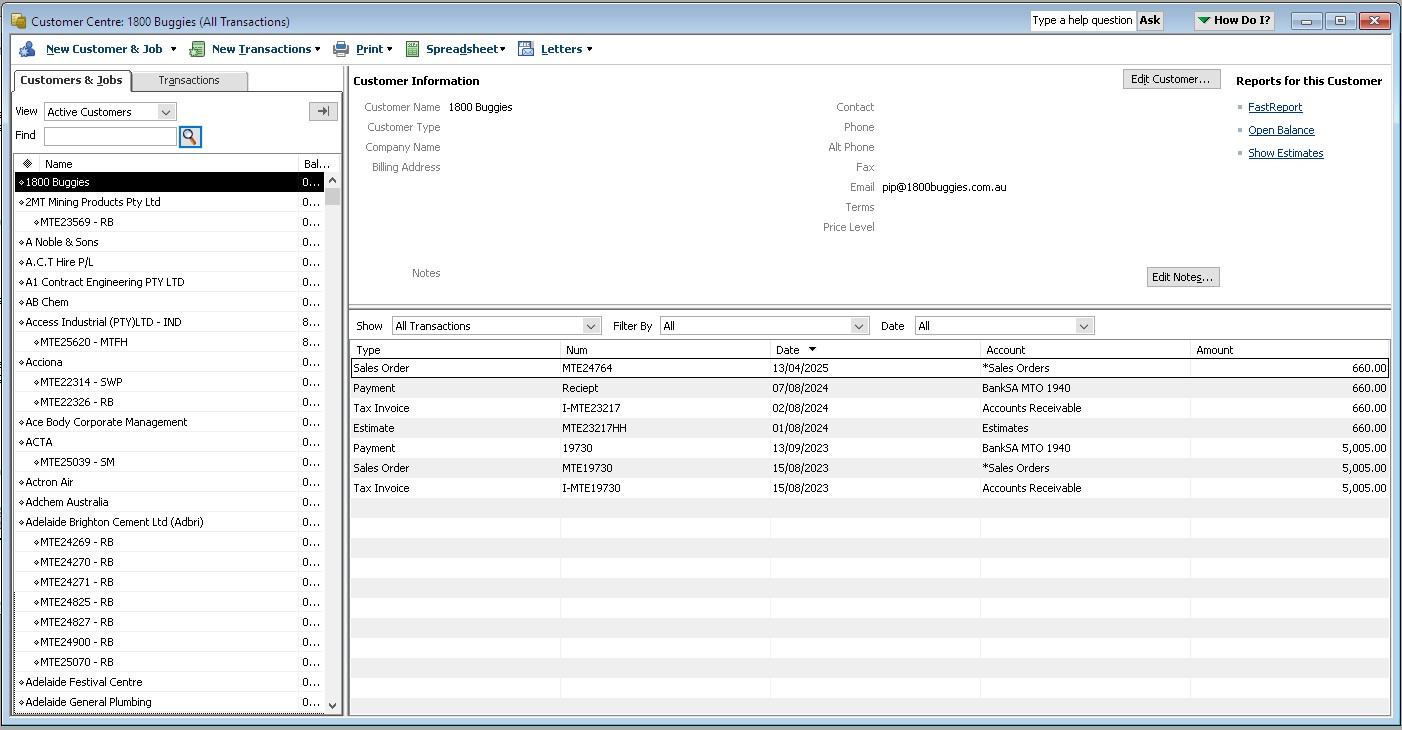The image size is (1402, 730).
Task: Click the Edit Notes button
Action: (1183, 277)
